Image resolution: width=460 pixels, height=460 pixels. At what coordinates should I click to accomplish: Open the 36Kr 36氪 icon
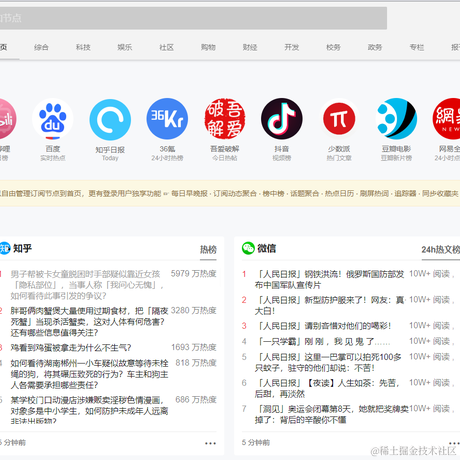167,119
